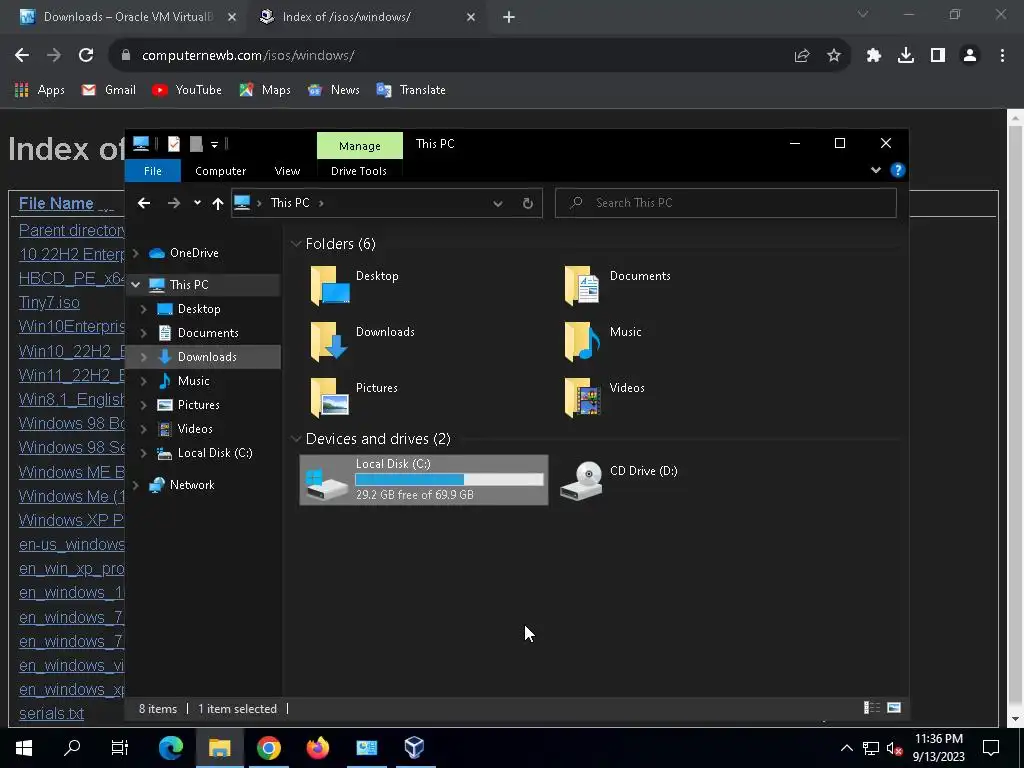The height and width of the screenshot is (768, 1024).
Task: Share this page icon in address bar
Action: coord(802,56)
